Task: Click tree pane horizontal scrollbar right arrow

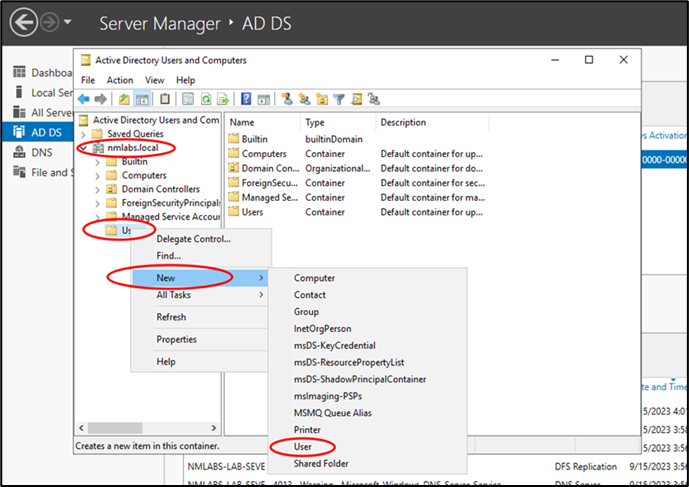Action: [214, 428]
